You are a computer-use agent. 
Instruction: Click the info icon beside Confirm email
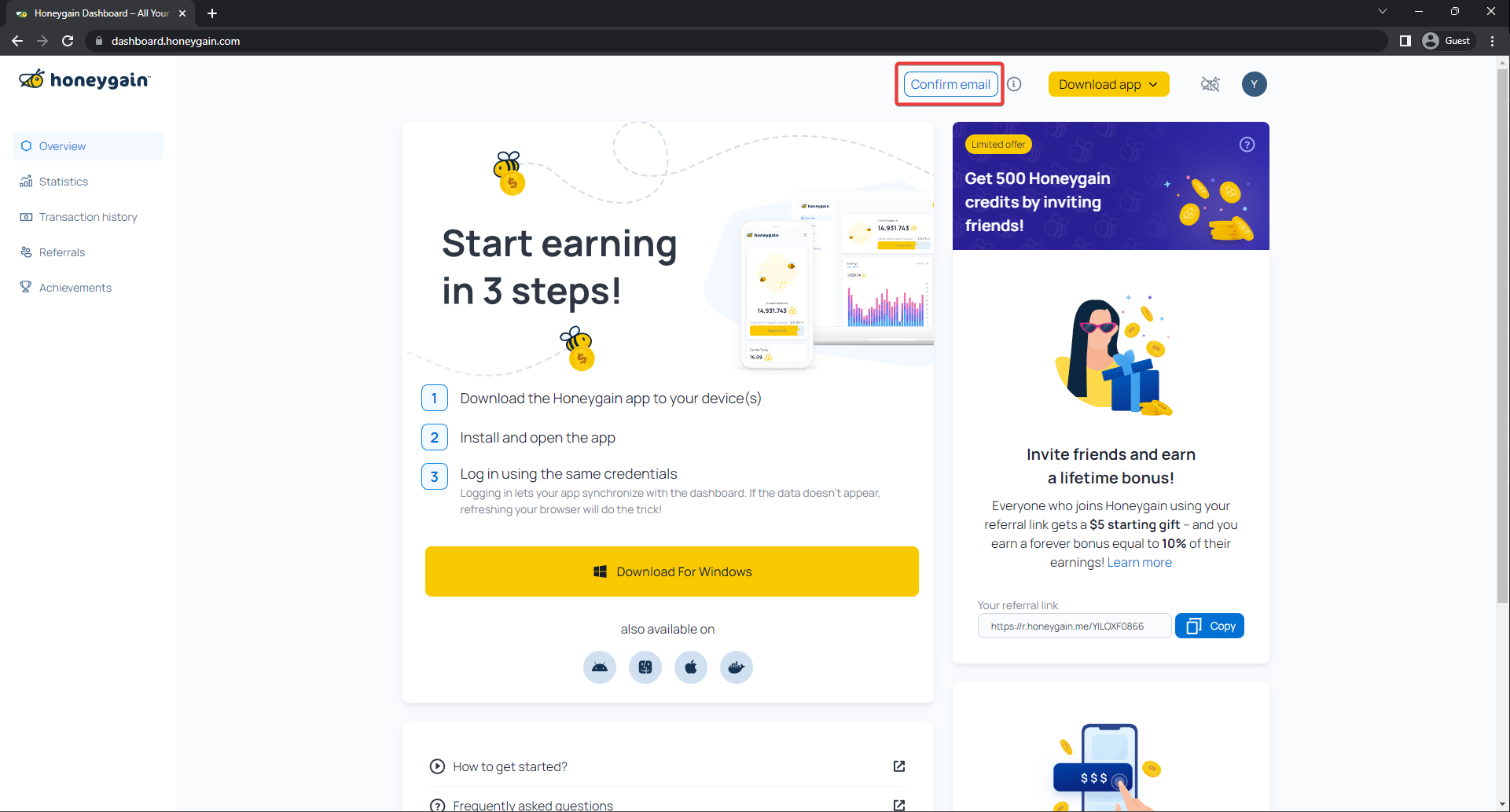[x=1015, y=84]
